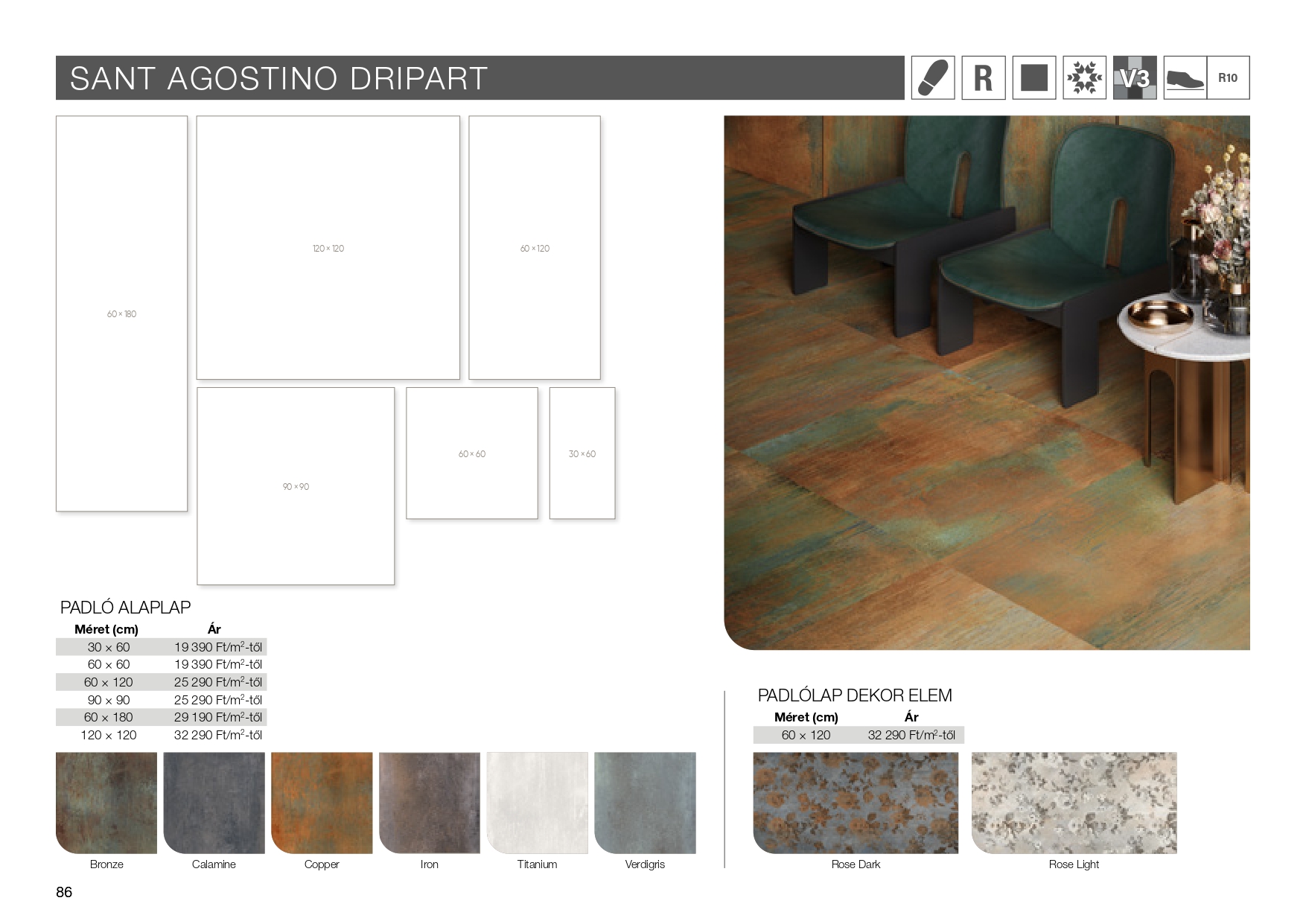Click the 'Méret (cm)' header in decor table
1306x924 pixels.
pyautogui.click(x=806, y=717)
